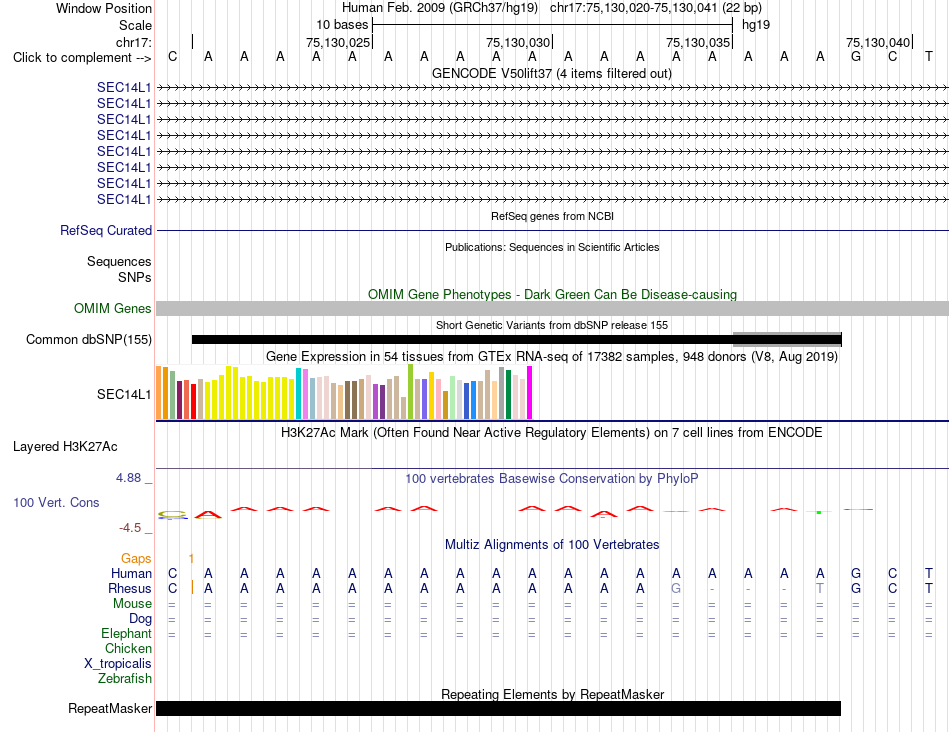This screenshot has width=950, height=732.
Task: Click the 4.88 PhyloP upper scale value
Action: 128,477
